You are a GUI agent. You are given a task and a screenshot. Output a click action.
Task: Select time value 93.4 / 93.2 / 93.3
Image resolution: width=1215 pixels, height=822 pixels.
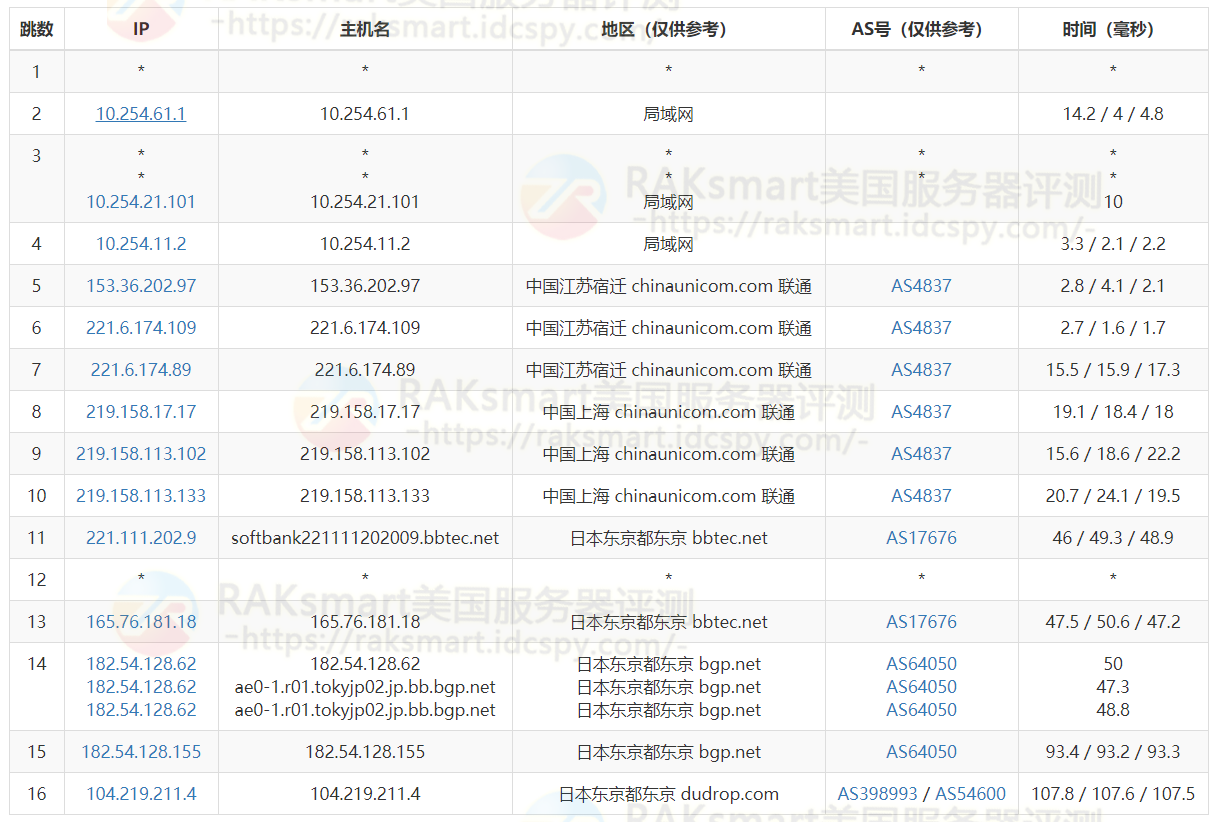pyautogui.click(x=1113, y=752)
